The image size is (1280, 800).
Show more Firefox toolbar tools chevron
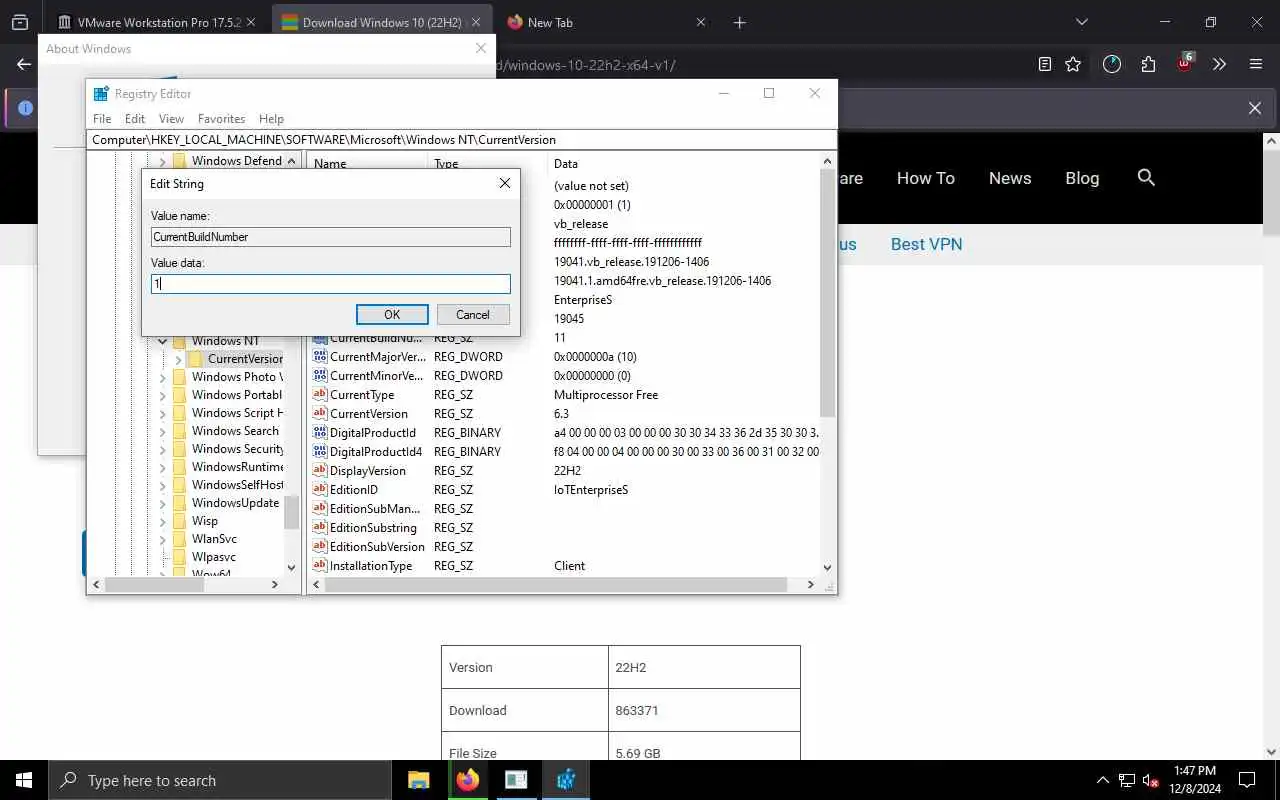[1219, 64]
